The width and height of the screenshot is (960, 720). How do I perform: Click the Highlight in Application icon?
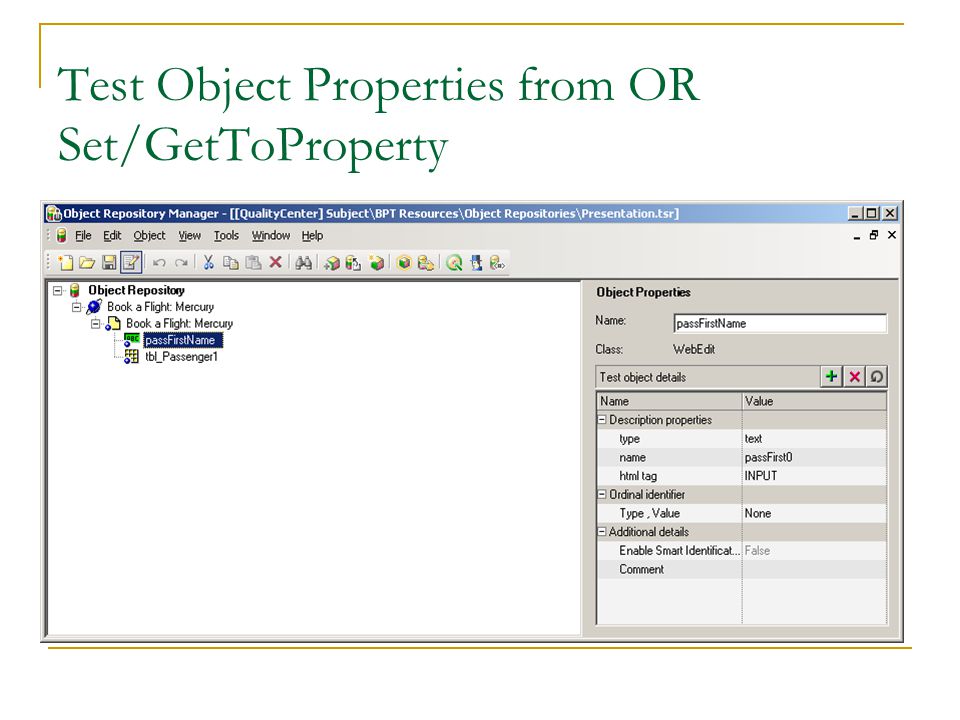point(403,263)
